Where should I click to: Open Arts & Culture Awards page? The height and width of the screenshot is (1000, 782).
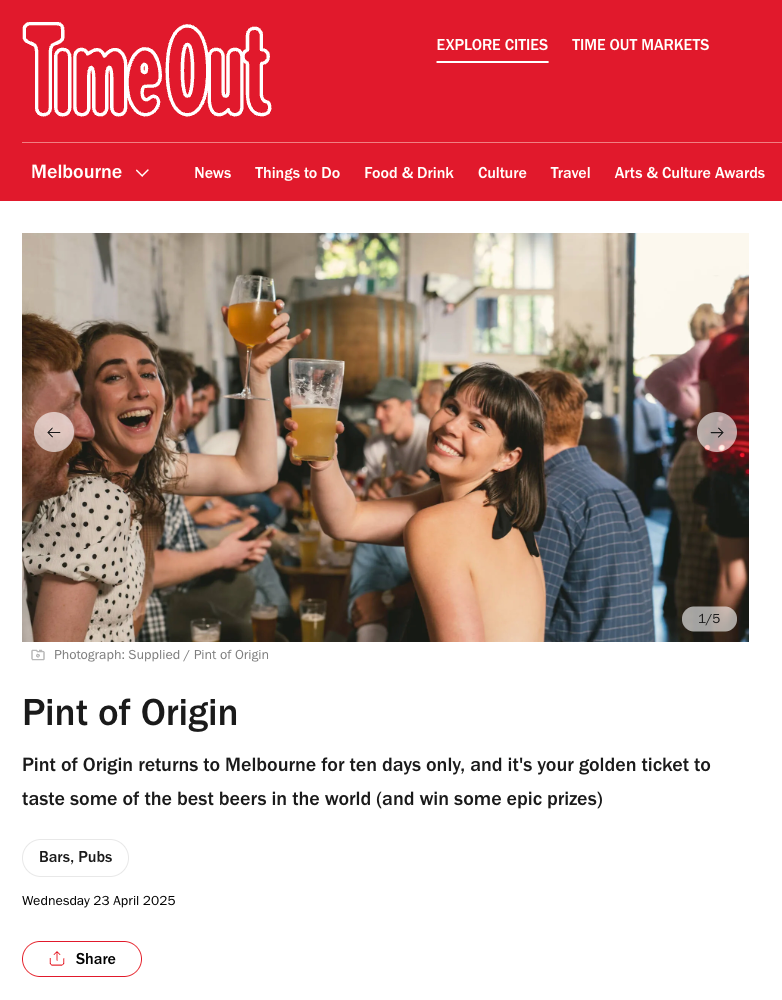coord(690,173)
